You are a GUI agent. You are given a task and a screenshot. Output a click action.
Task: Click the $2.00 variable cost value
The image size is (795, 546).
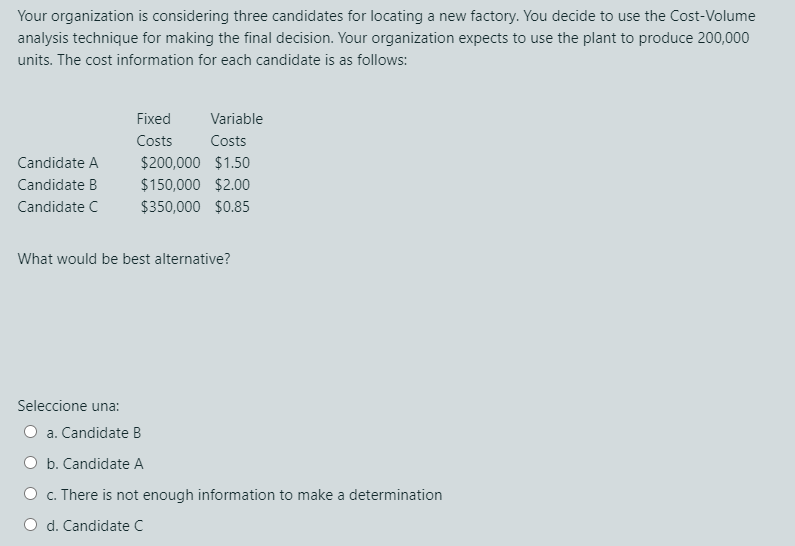coord(232,185)
